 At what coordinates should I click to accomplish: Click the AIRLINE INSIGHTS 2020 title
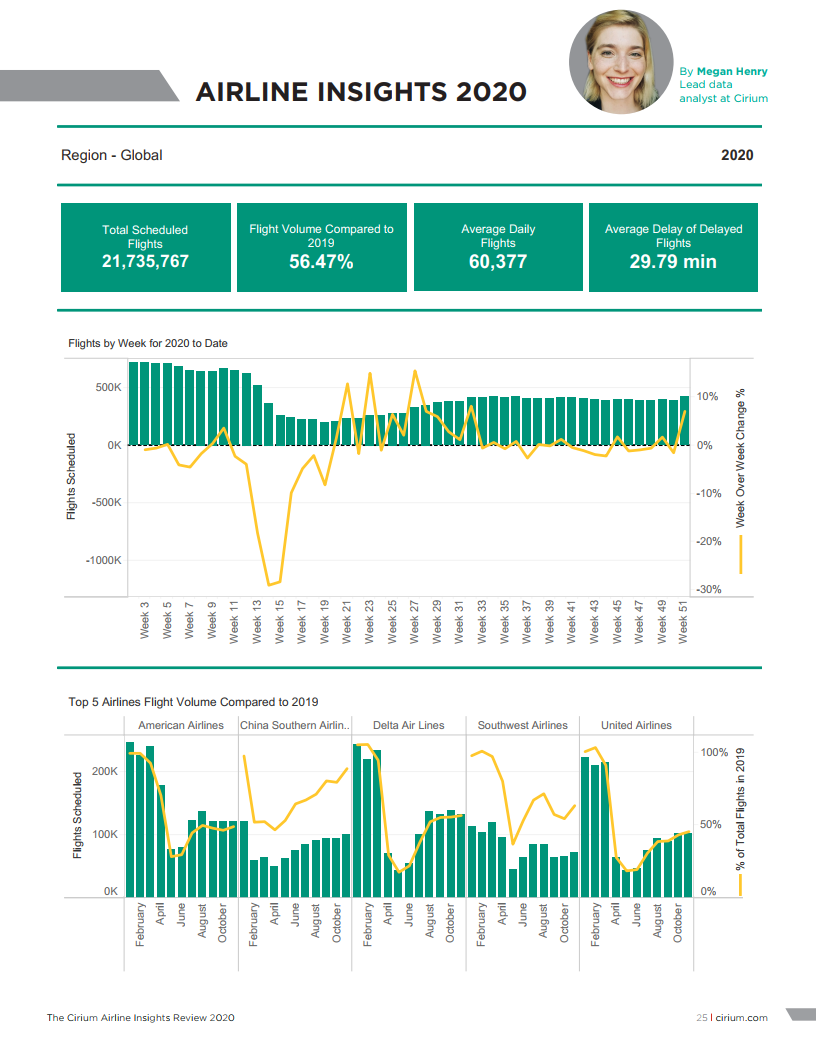[x=361, y=92]
